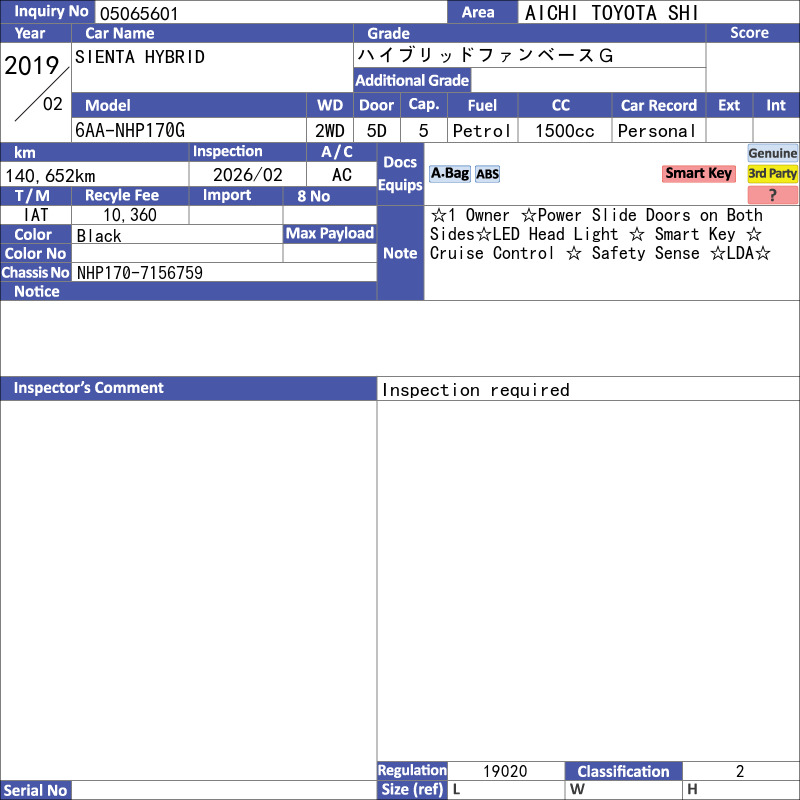This screenshot has width=800, height=800.
Task: Click the A.Bag equipment badge
Action: pyautogui.click(x=449, y=173)
